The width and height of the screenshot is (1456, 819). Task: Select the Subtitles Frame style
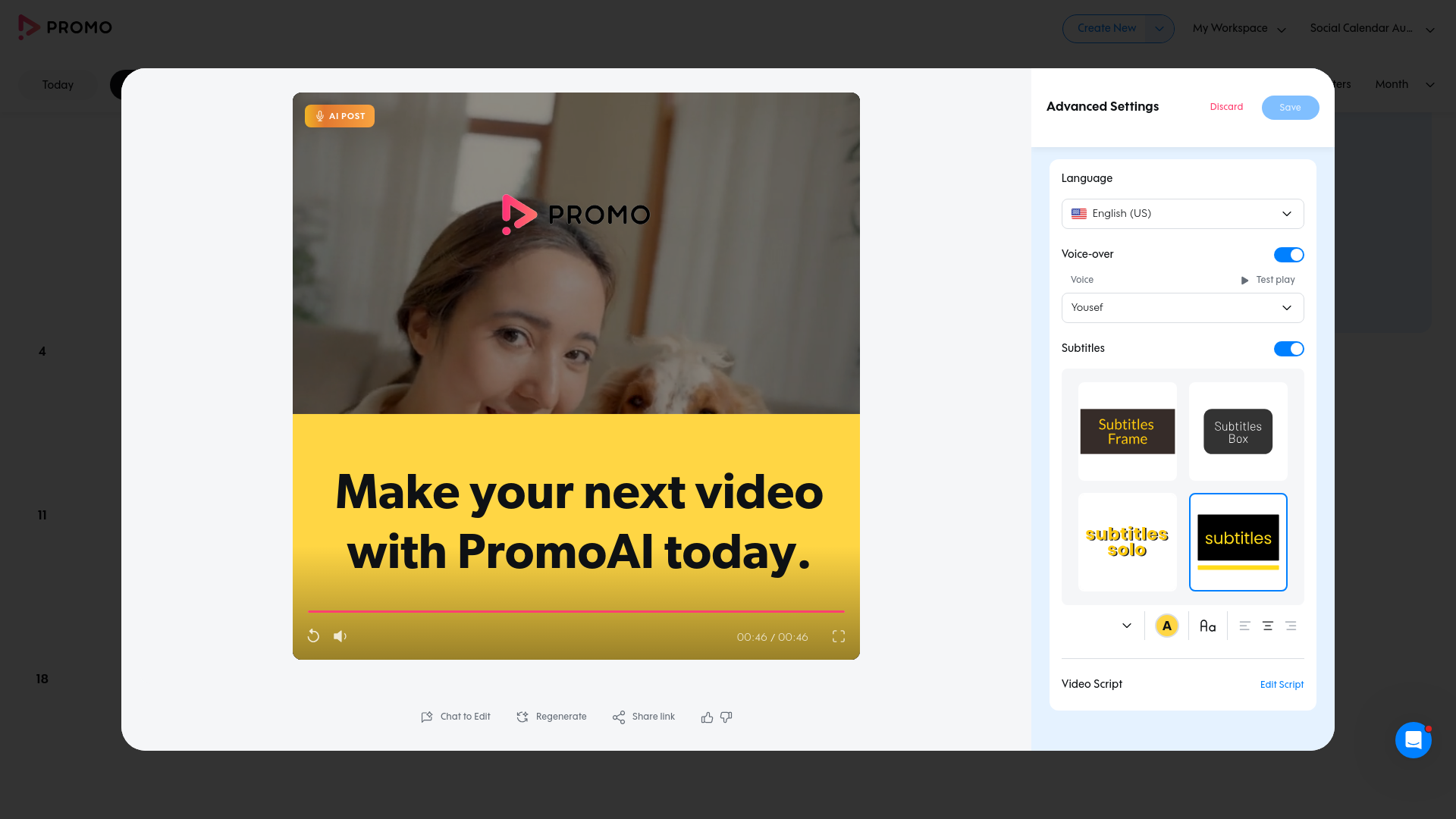1128,431
